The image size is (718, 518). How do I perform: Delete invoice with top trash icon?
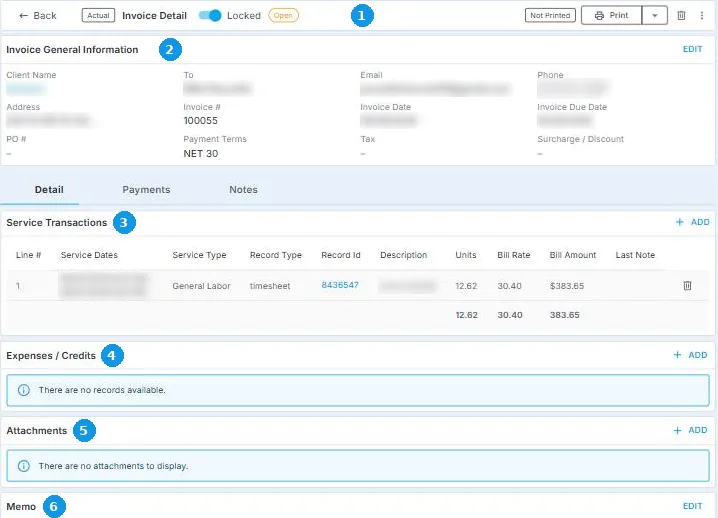(x=681, y=16)
